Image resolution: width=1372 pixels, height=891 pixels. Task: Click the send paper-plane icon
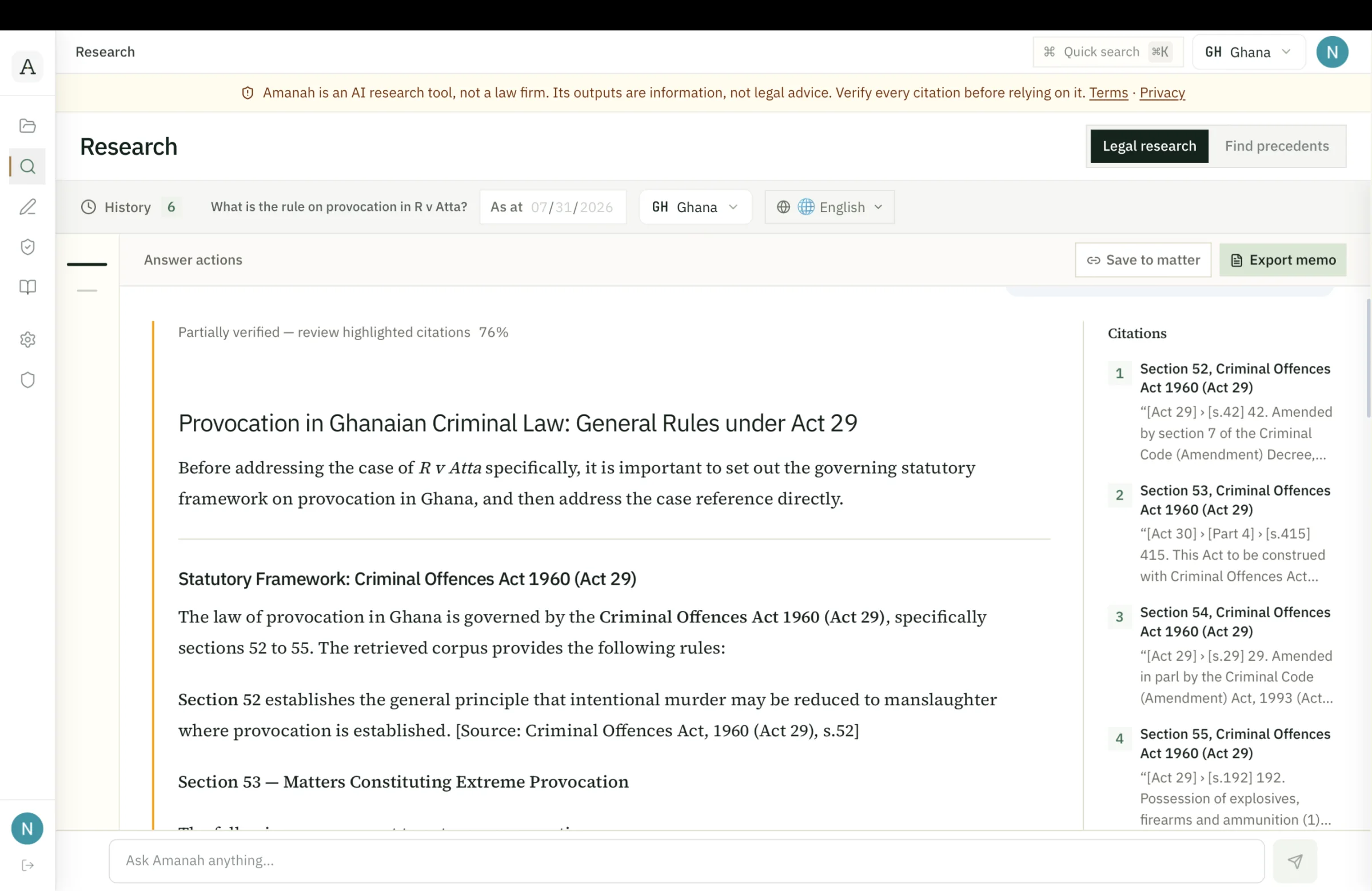pyautogui.click(x=1295, y=861)
